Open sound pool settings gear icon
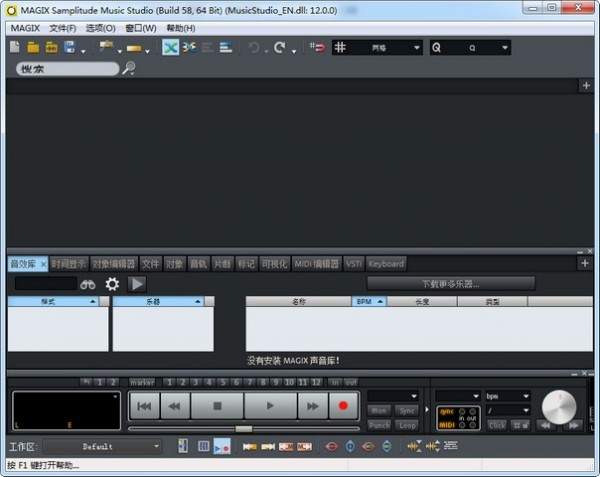600x477 pixels. (x=112, y=284)
